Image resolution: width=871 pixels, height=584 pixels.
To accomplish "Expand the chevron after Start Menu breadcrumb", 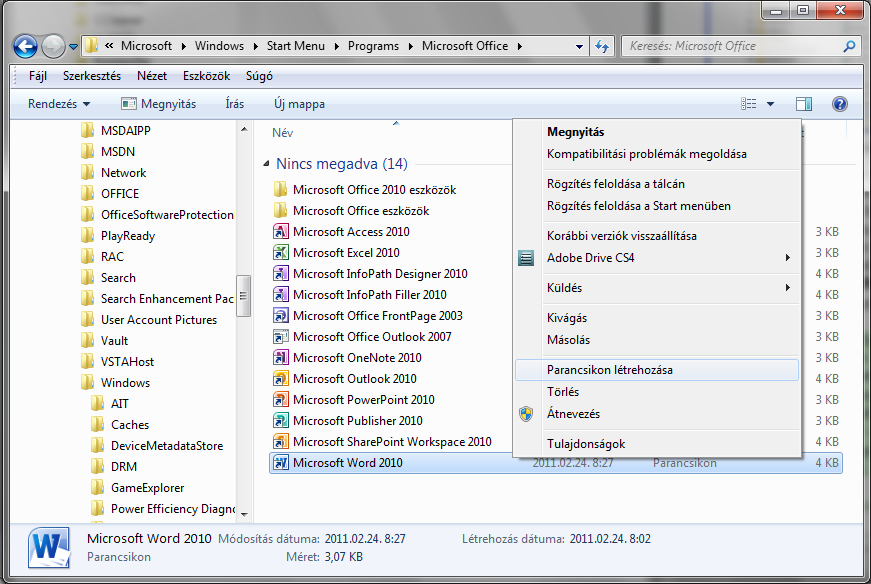I will pyautogui.click(x=337, y=46).
